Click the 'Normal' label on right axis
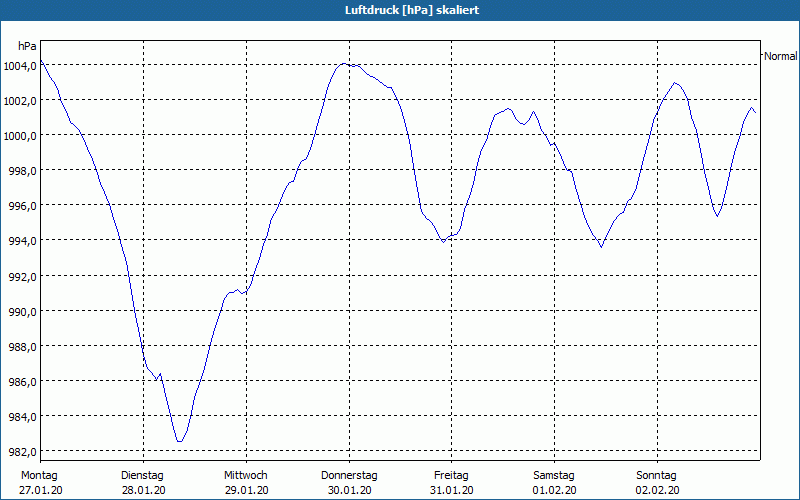Viewport: 800px width, 500px height. click(x=781, y=57)
